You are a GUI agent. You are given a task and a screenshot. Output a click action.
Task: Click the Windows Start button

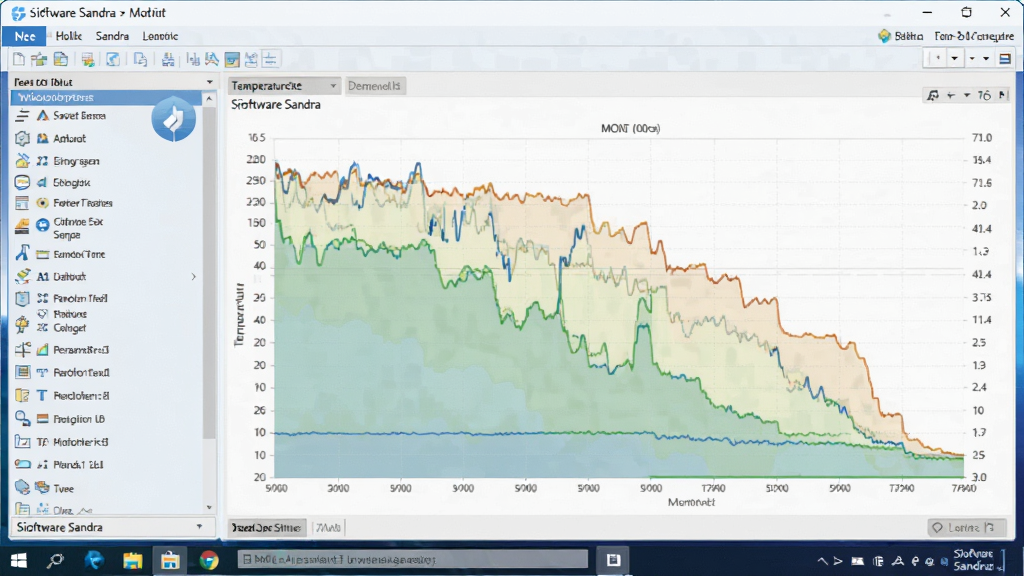pos(19,560)
